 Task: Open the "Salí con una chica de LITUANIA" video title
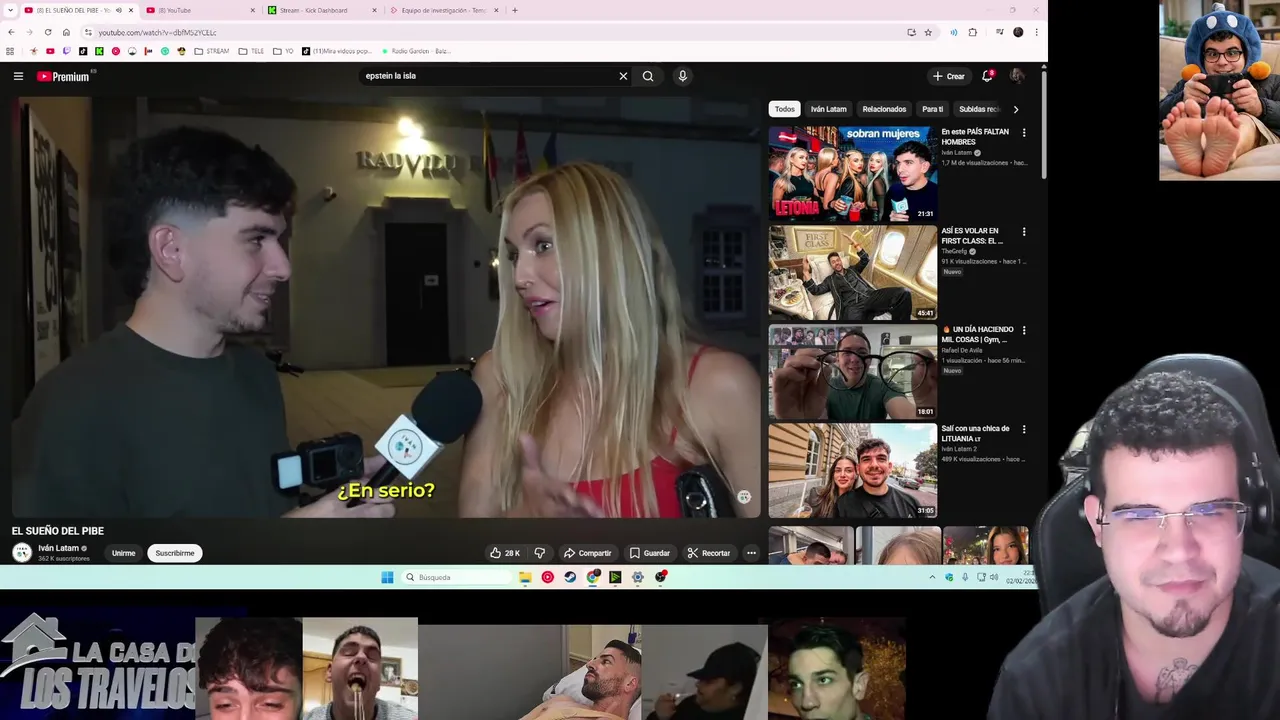(975, 433)
